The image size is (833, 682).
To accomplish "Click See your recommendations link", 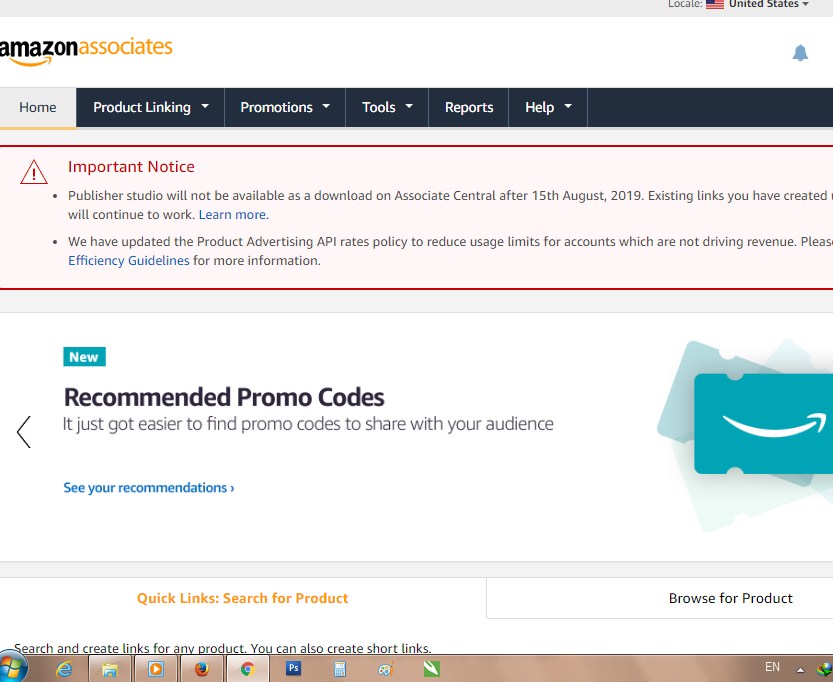I will [x=149, y=488].
